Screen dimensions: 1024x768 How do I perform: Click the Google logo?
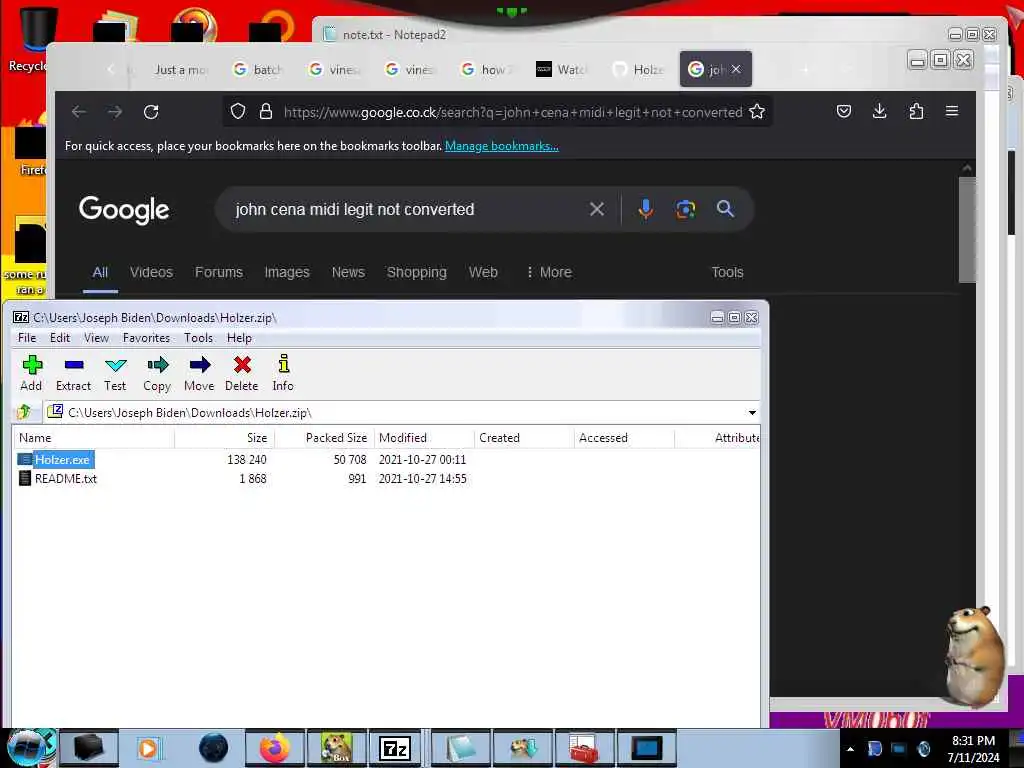coord(124,210)
